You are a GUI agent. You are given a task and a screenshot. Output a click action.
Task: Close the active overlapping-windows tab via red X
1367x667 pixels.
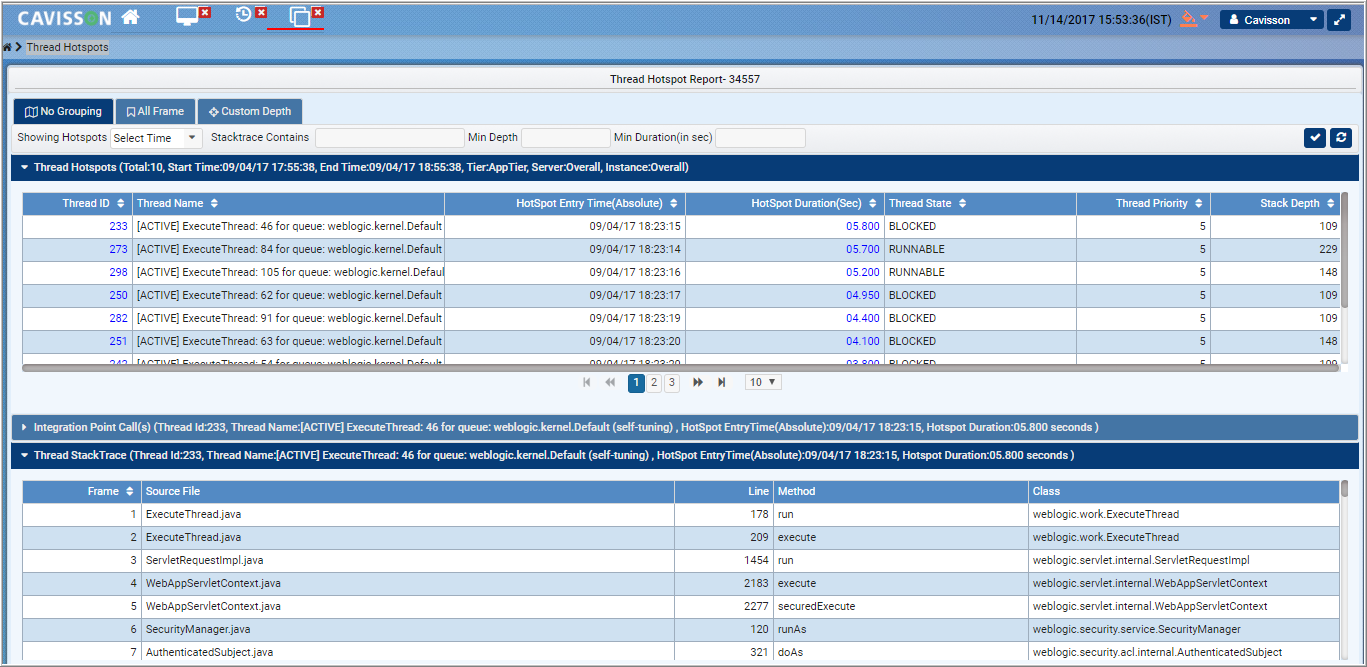318,12
